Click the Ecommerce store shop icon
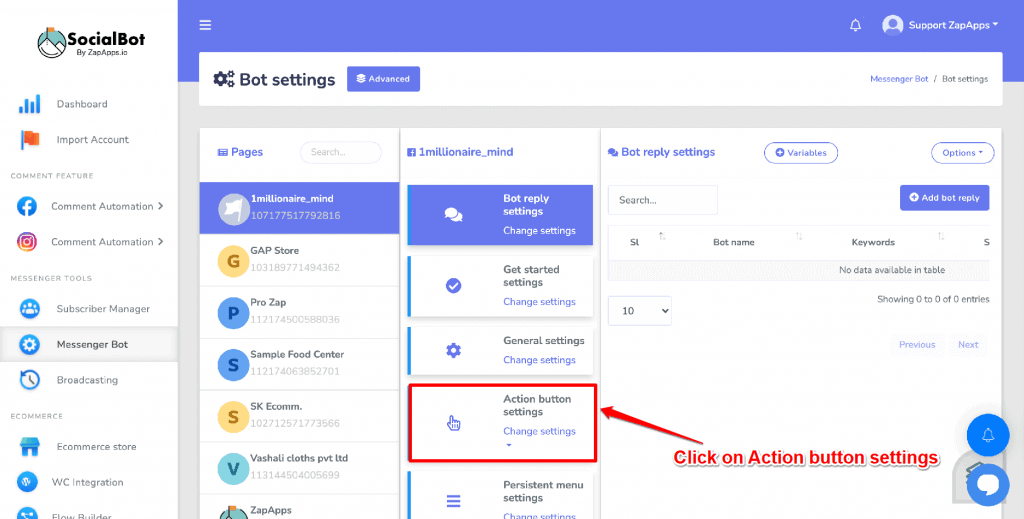This screenshot has width=1024, height=519. tap(29, 447)
